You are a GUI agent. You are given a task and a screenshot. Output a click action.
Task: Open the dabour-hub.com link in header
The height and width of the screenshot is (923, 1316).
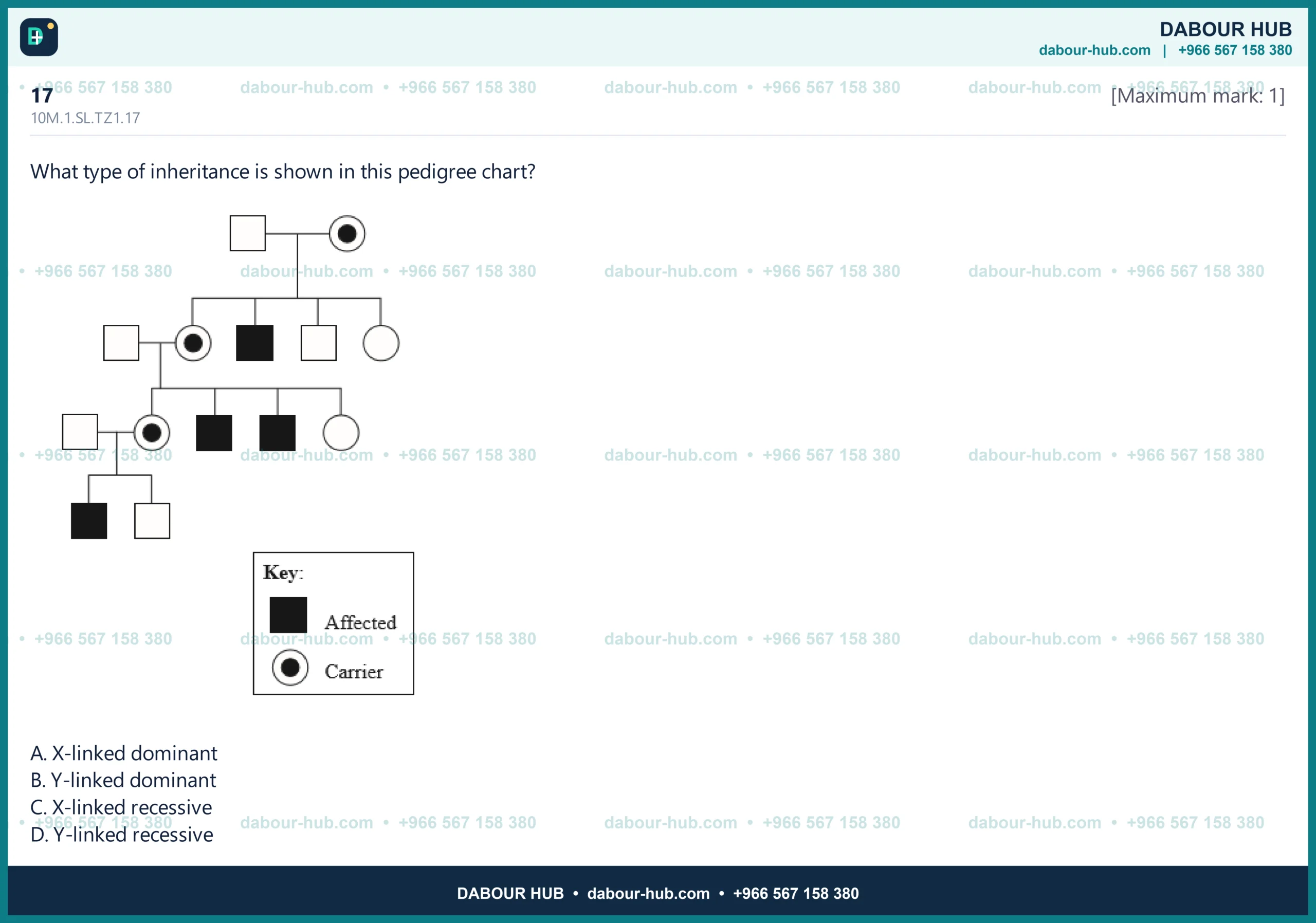tap(1094, 50)
